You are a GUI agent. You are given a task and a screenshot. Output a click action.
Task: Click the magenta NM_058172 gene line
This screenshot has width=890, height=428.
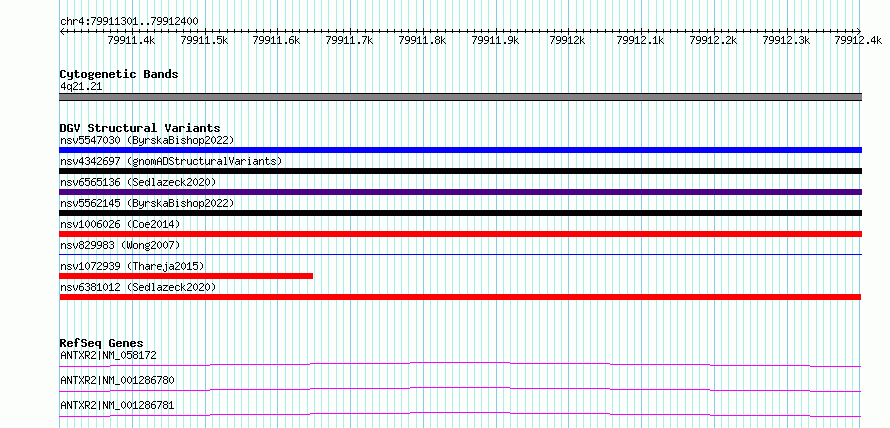click(x=460, y=364)
